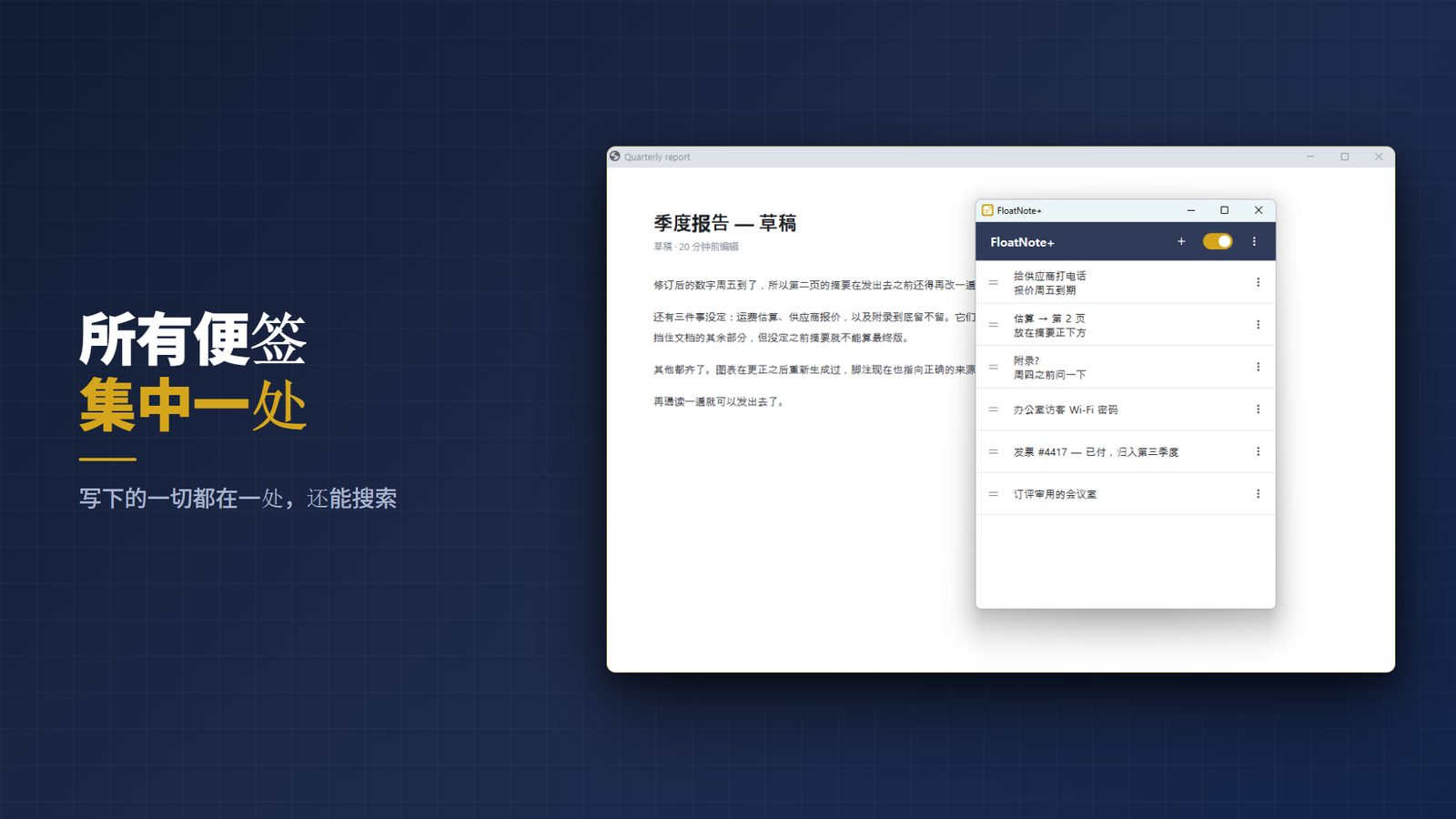Click the paragraph ending 再通读一遍就可以发出去了
Image resolution: width=1456 pixels, height=819 pixels.
[x=719, y=401]
